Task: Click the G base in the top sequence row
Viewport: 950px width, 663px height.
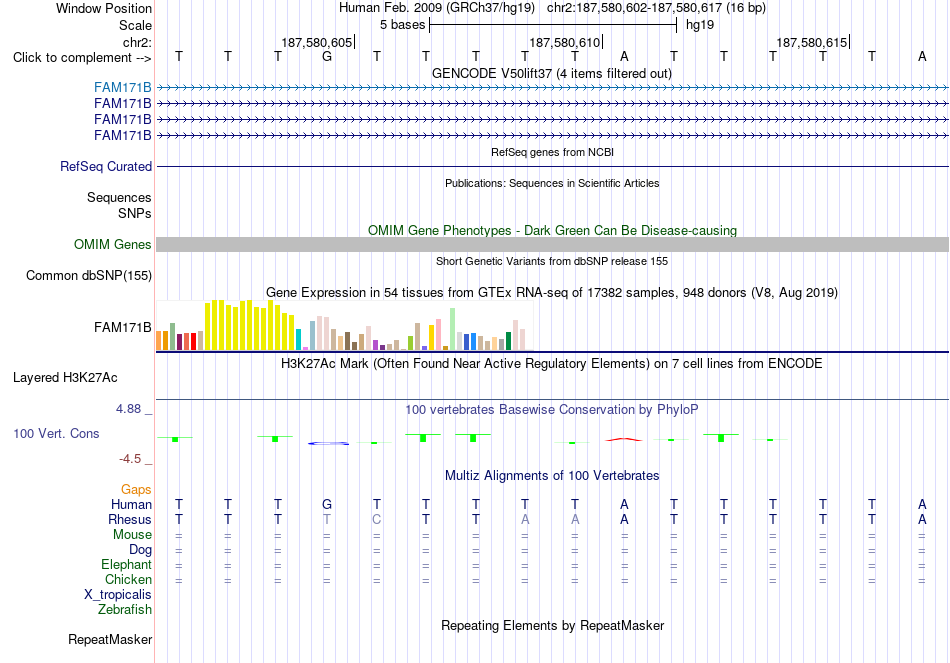Action: click(x=327, y=56)
